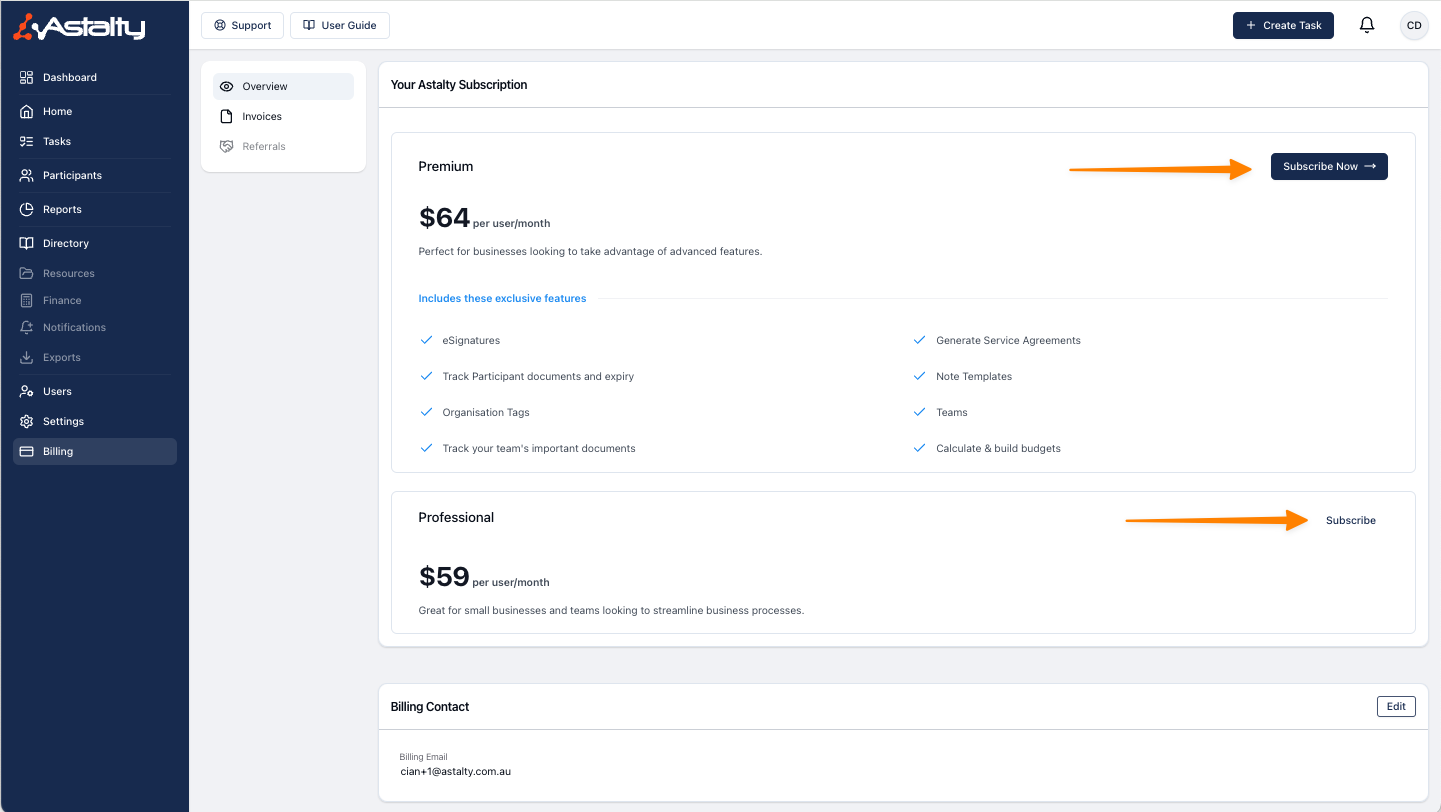Switch to the Overview tab
The image size is (1441, 812).
[x=283, y=86]
